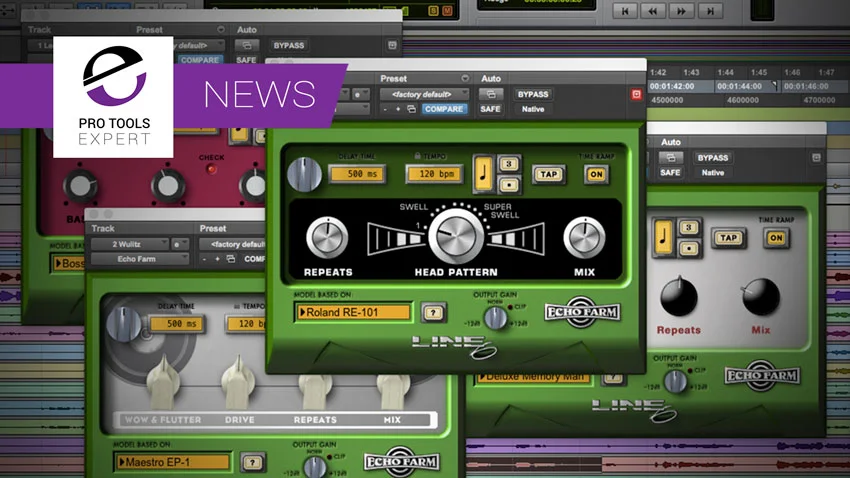Open 2 Wulitz track selector dropdown
This screenshot has height=478, width=850.
coord(129,244)
